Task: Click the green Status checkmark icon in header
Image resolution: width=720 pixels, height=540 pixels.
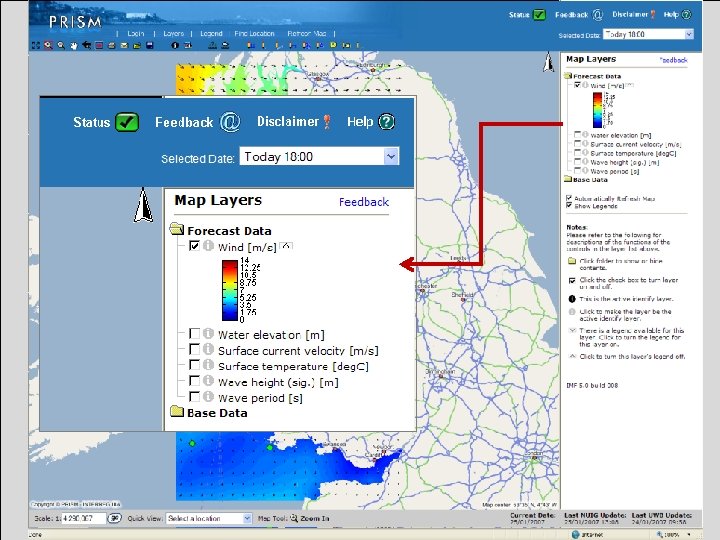Action: coord(540,15)
